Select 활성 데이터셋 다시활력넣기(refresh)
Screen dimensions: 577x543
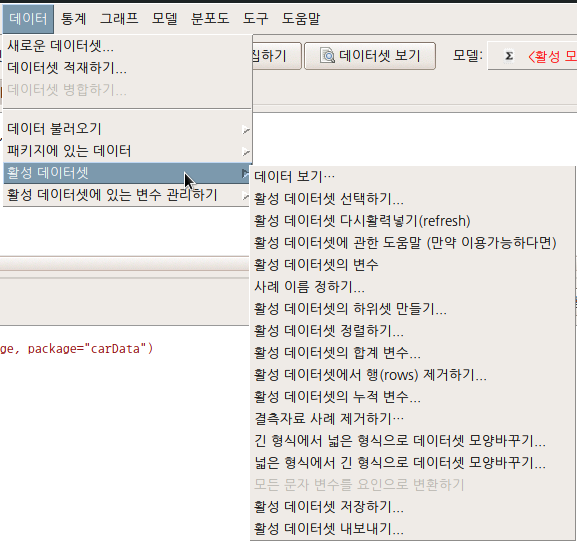click(x=412, y=221)
